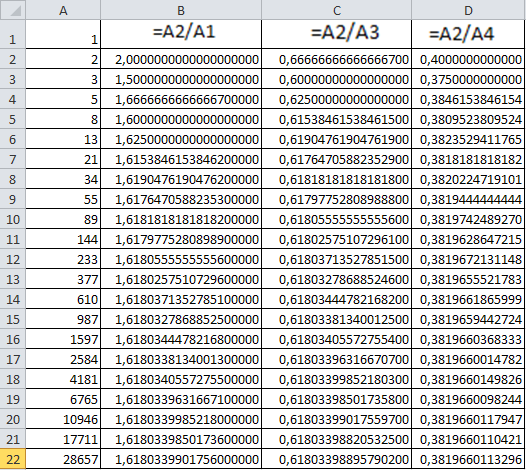Click cell with value 0,3819655521783
This screenshot has width=526, height=470.
pos(468,279)
